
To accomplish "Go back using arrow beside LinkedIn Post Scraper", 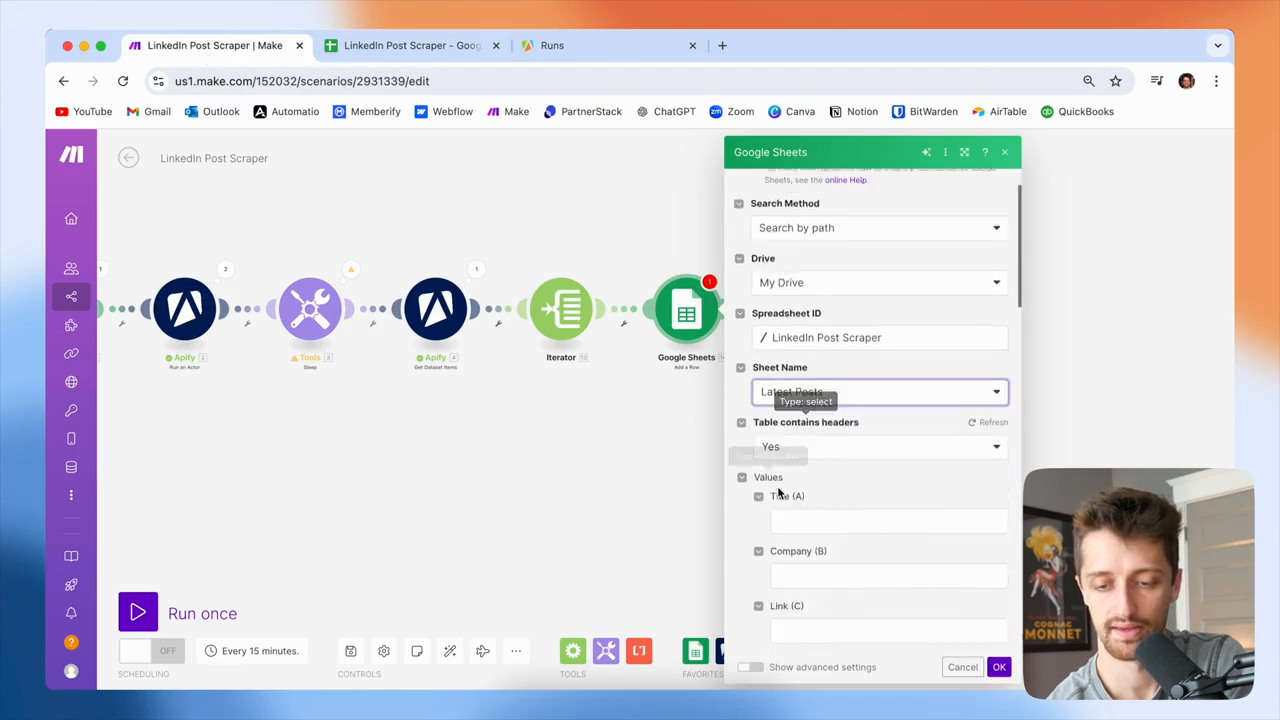I will click(128, 158).
